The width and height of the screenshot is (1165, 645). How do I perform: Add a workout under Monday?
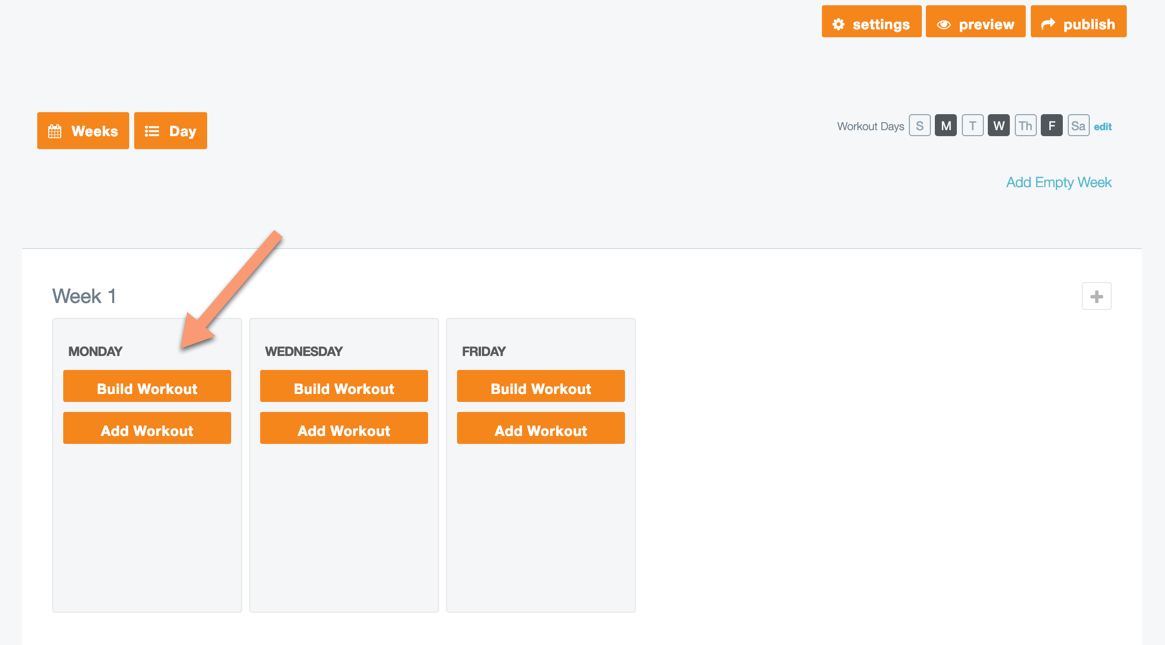tap(146, 427)
